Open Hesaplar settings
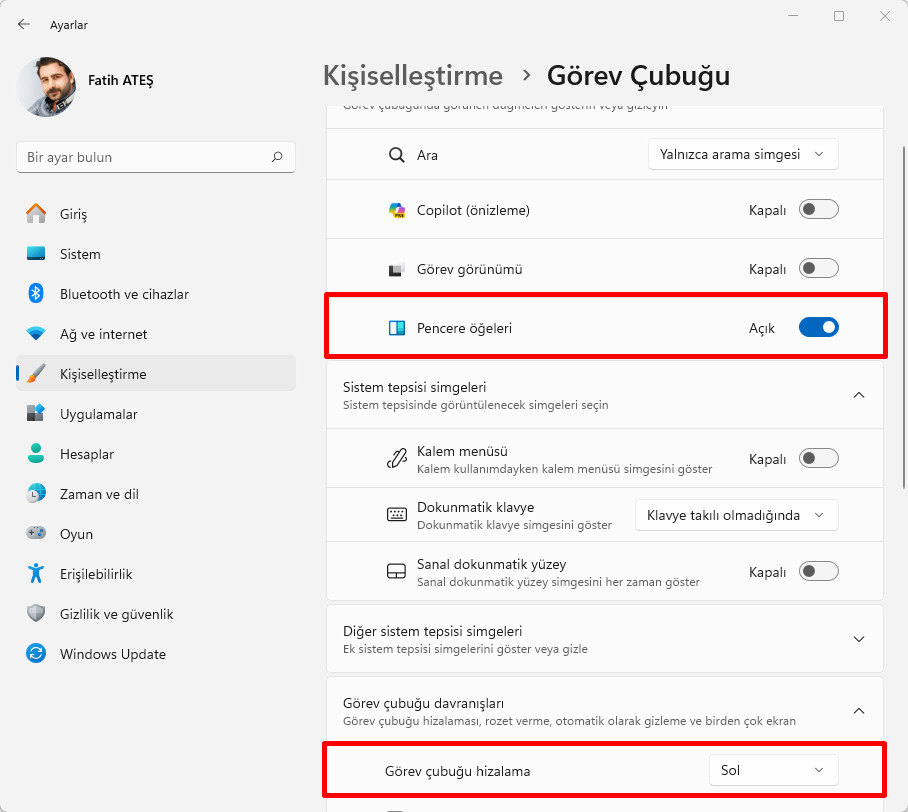 pyautogui.click(x=37, y=454)
